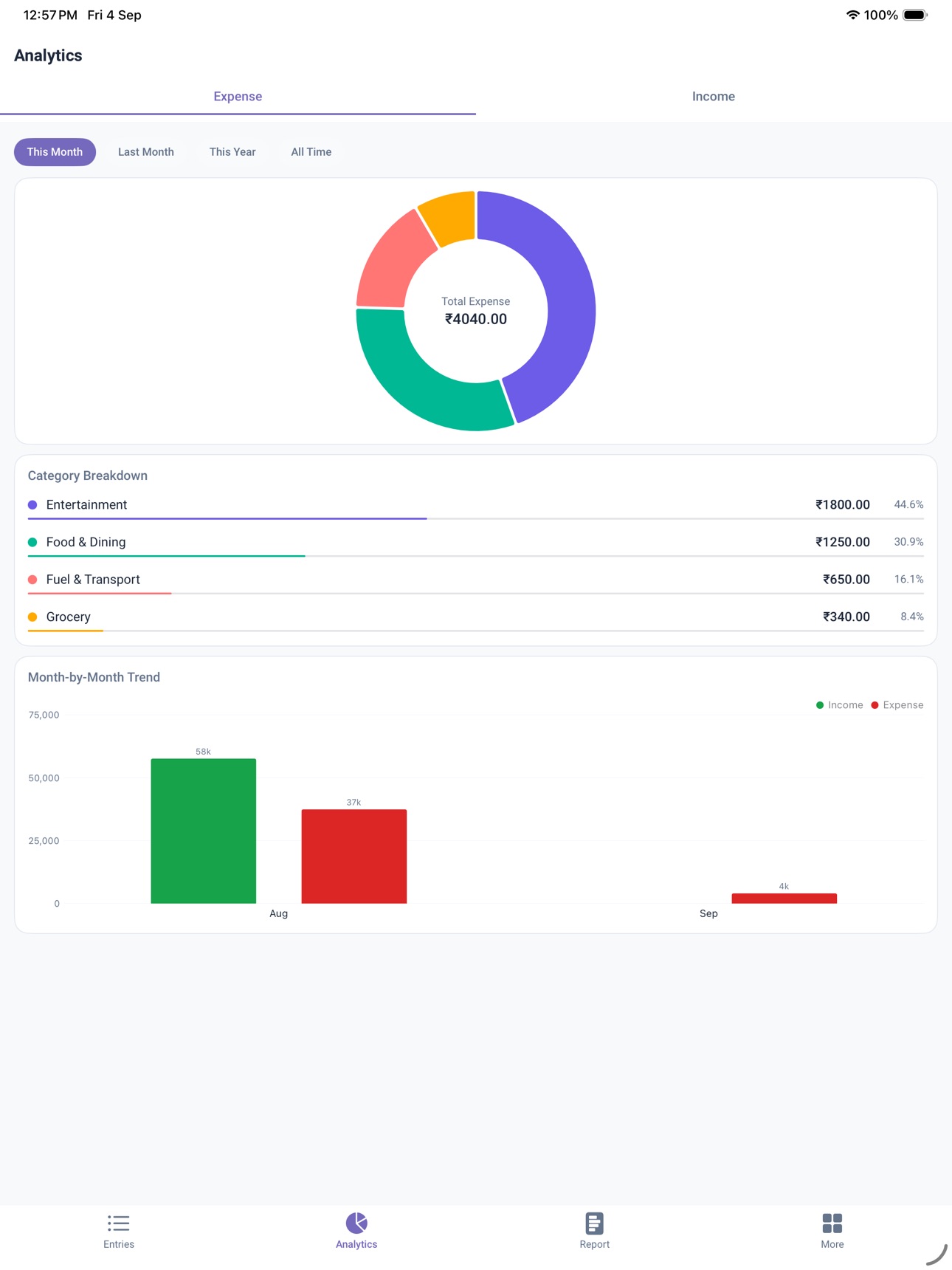Switch to the Income tab
The image size is (952, 1270).
click(x=714, y=97)
